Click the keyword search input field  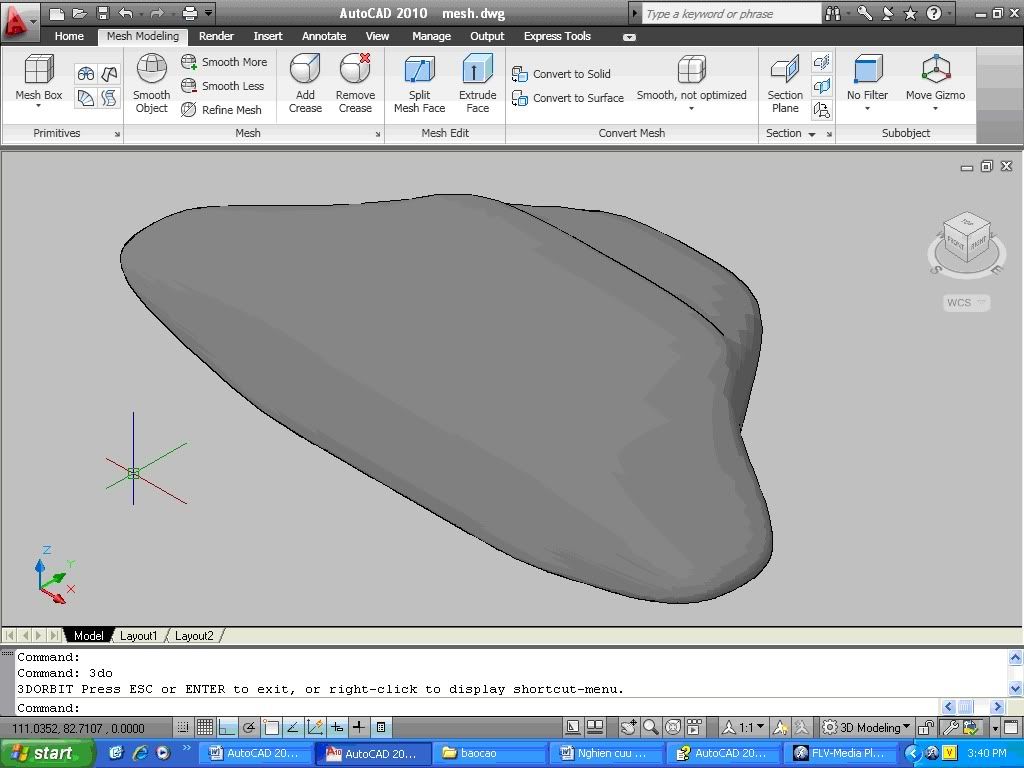pos(730,14)
